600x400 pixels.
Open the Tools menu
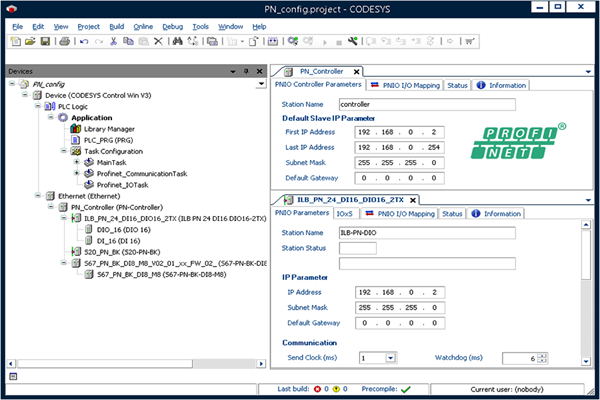[201, 27]
